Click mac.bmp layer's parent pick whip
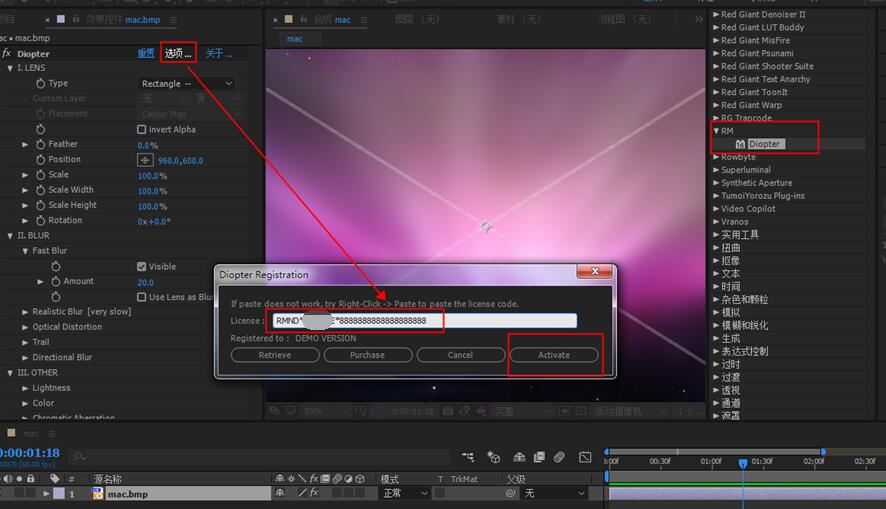886x509 pixels. click(x=511, y=493)
